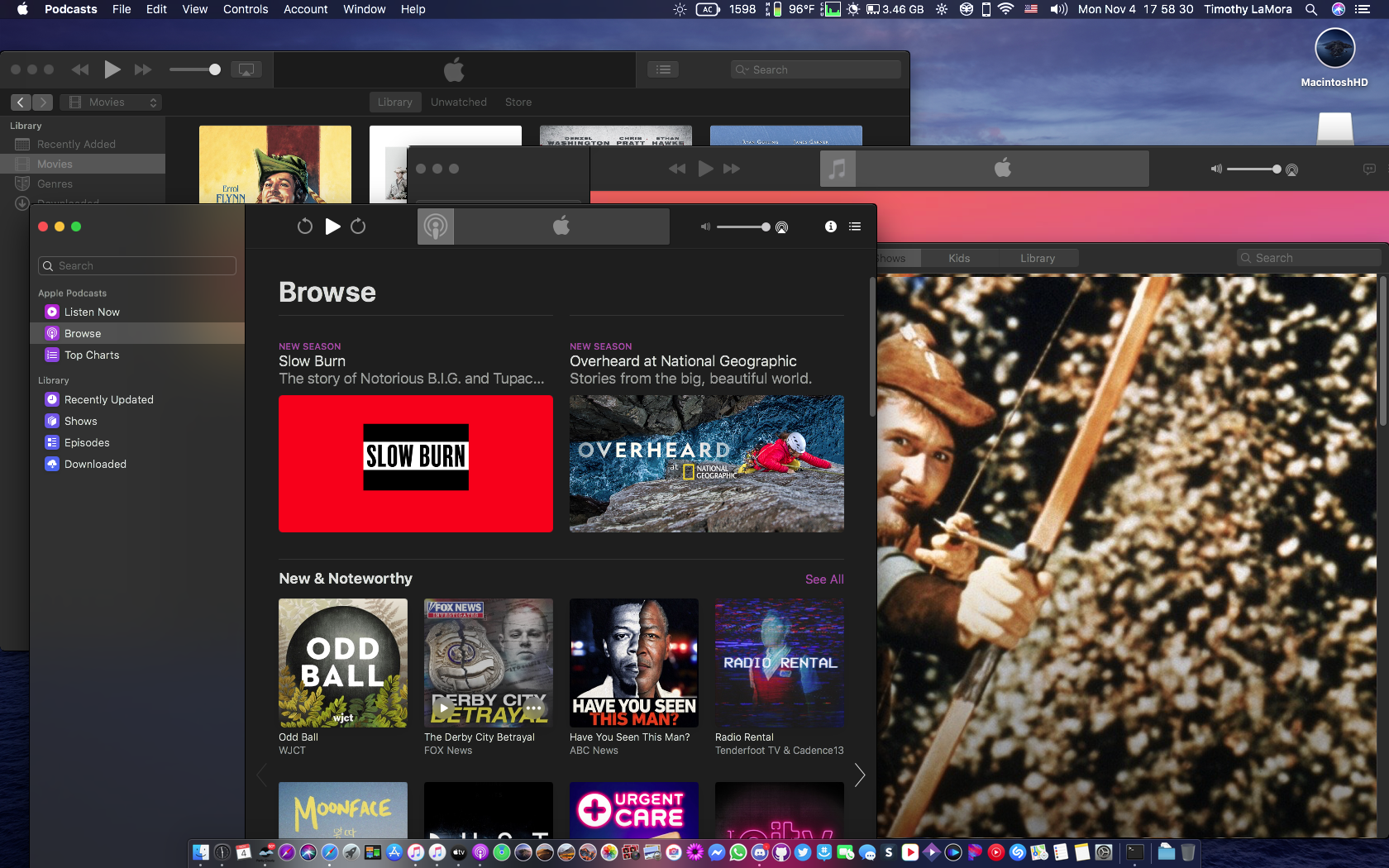Toggle list view button in iTunes window

coord(663,69)
